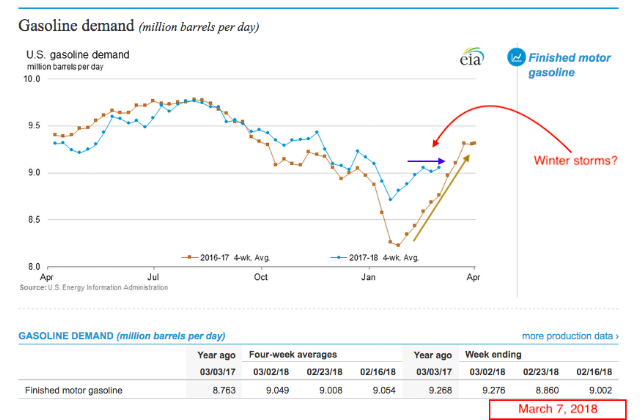Click the EIA logo
This screenshot has height=420, width=640.
tap(472, 57)
